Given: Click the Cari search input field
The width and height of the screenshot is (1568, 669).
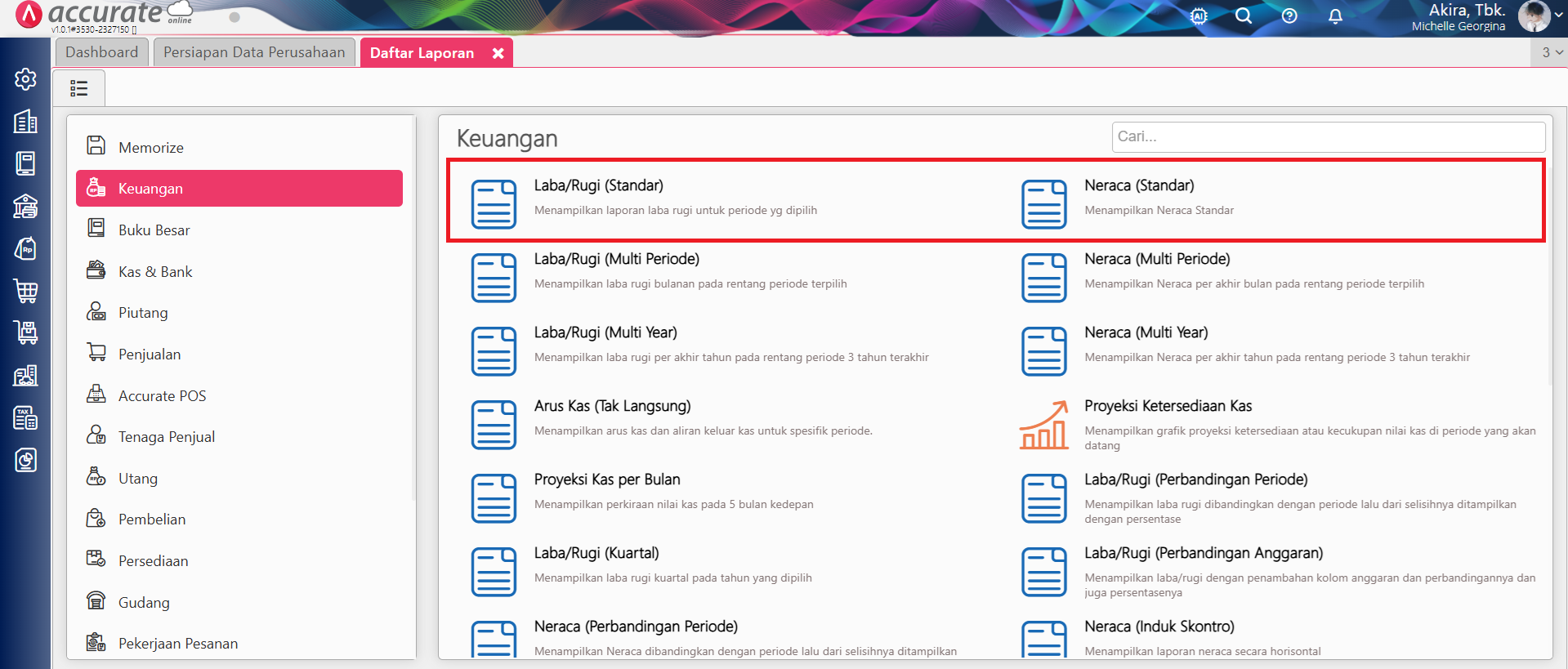Looking at the screenshot, I should (x=1327, y=137).
